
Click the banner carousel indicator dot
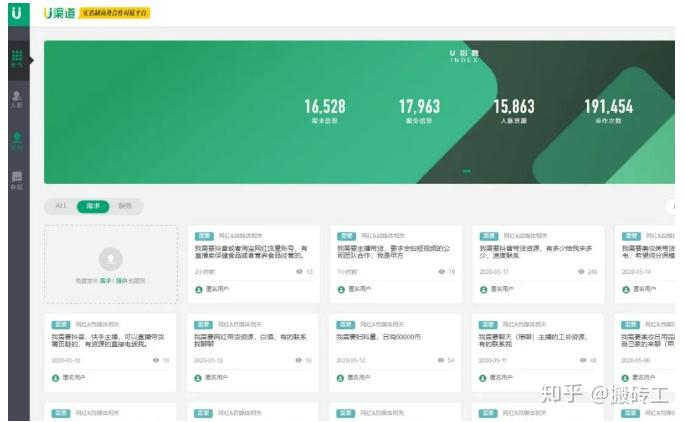467,171
